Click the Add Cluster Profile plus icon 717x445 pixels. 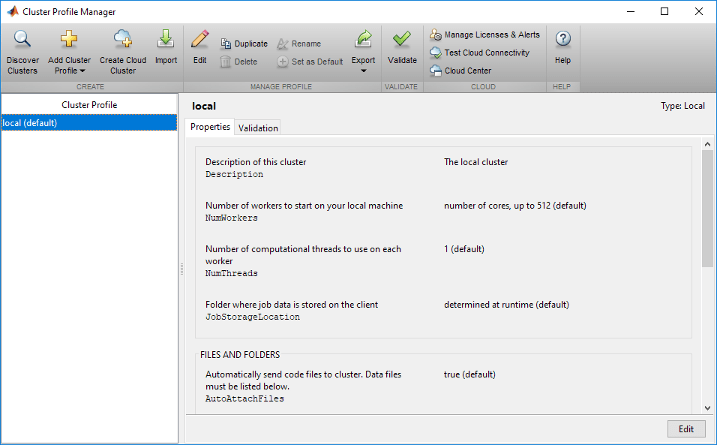[69, 39]
